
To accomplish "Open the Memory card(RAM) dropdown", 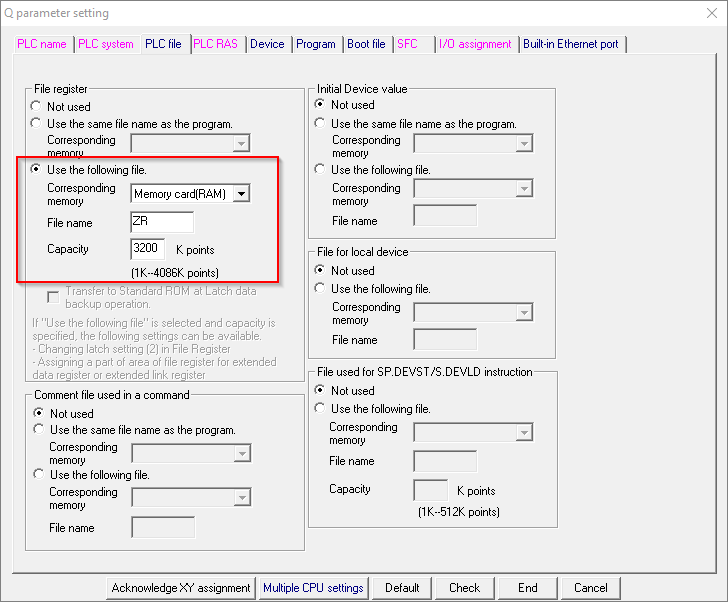I will tap(241, 194).
